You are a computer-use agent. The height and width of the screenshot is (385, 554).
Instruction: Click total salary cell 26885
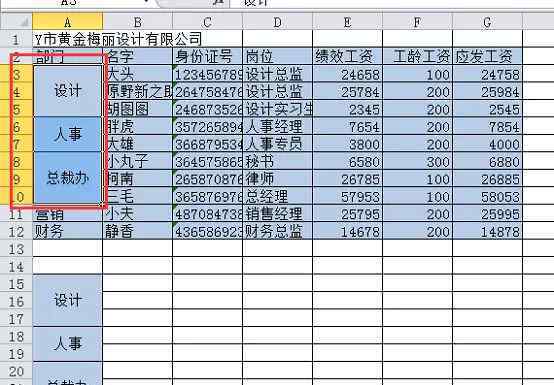[487, 179]
